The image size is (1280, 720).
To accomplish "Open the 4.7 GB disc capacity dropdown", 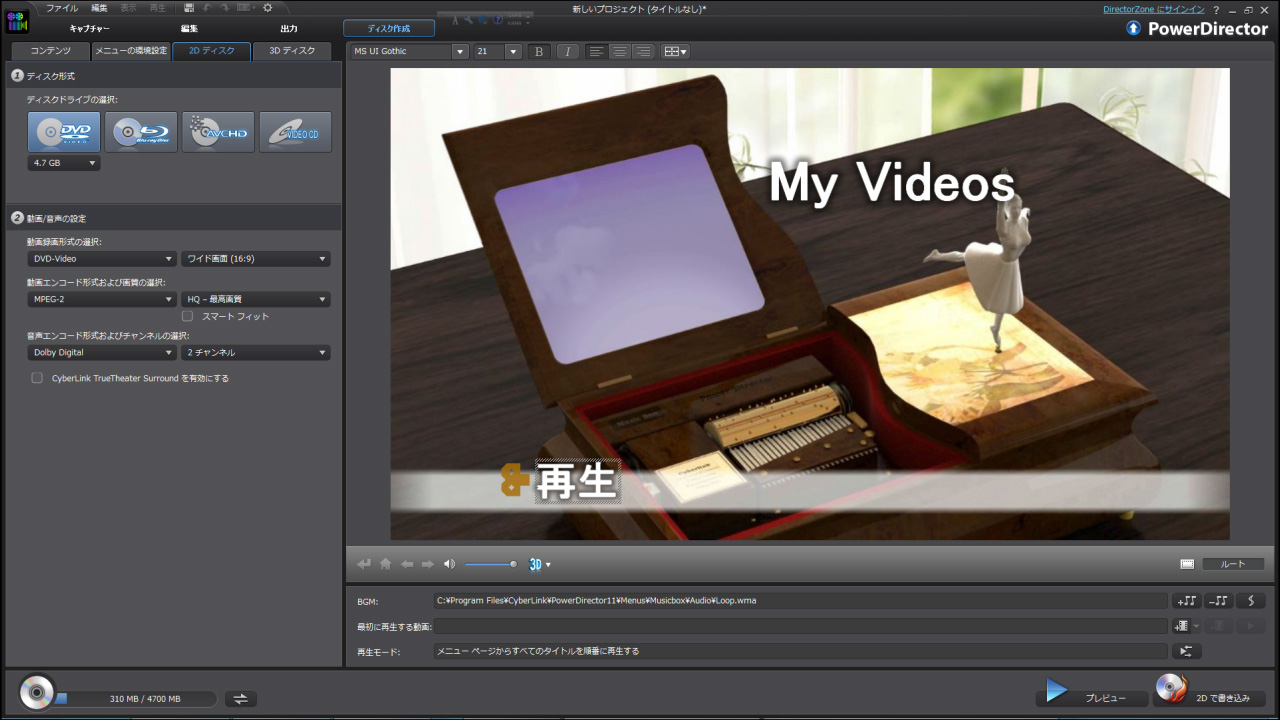I will pos(64,163).
